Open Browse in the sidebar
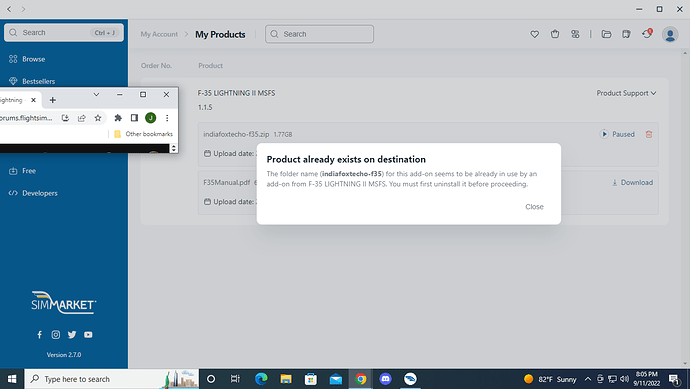Image resolution: width=690 pixels, height=389 pixels. point(27,59)
